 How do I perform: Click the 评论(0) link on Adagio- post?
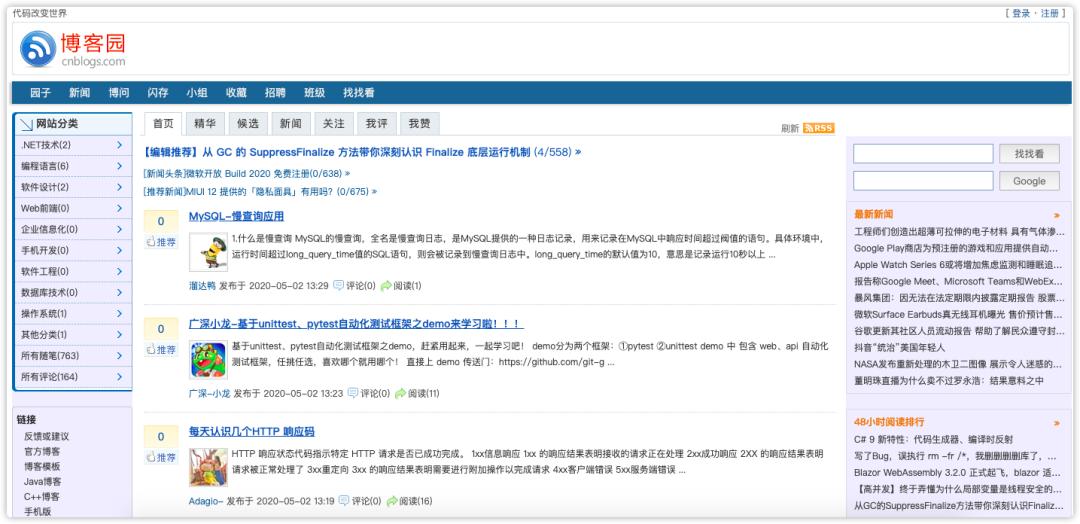(366, 501)
